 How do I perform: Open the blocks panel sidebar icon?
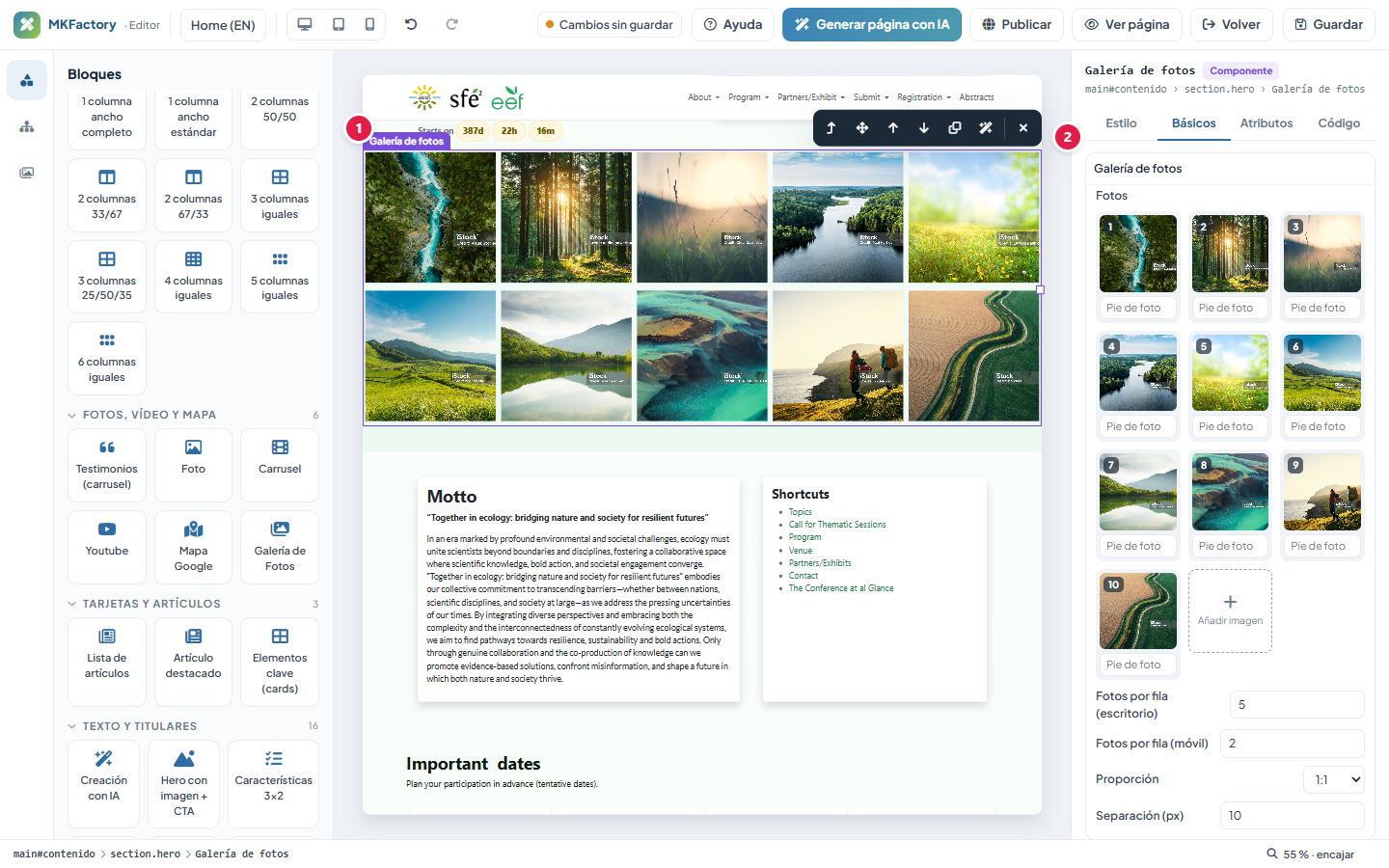point(27,80)
